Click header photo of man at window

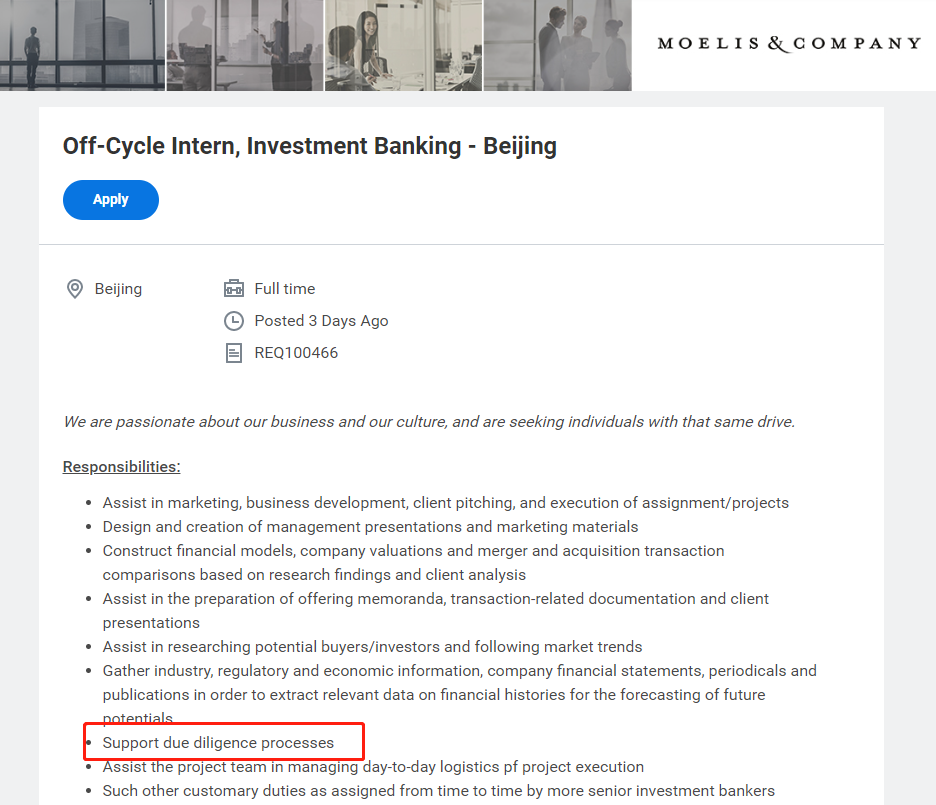coord(82,45)
